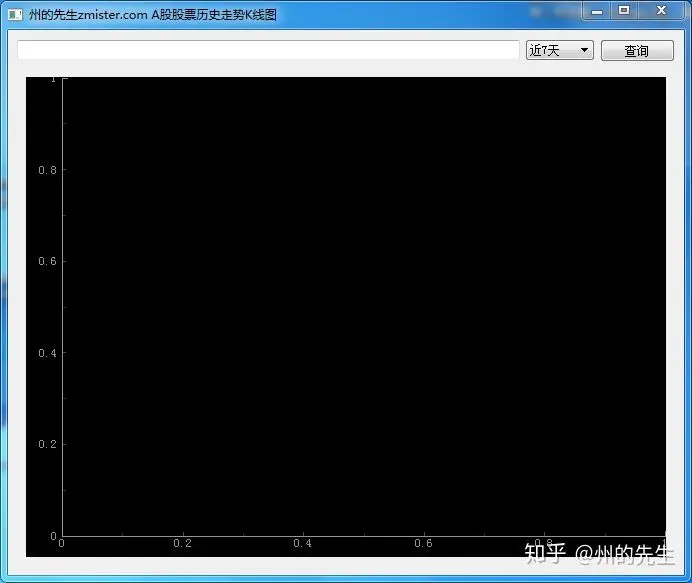
Task: Click the 0.2 label on the vertical axis
Action: click(x=47, y=444)
